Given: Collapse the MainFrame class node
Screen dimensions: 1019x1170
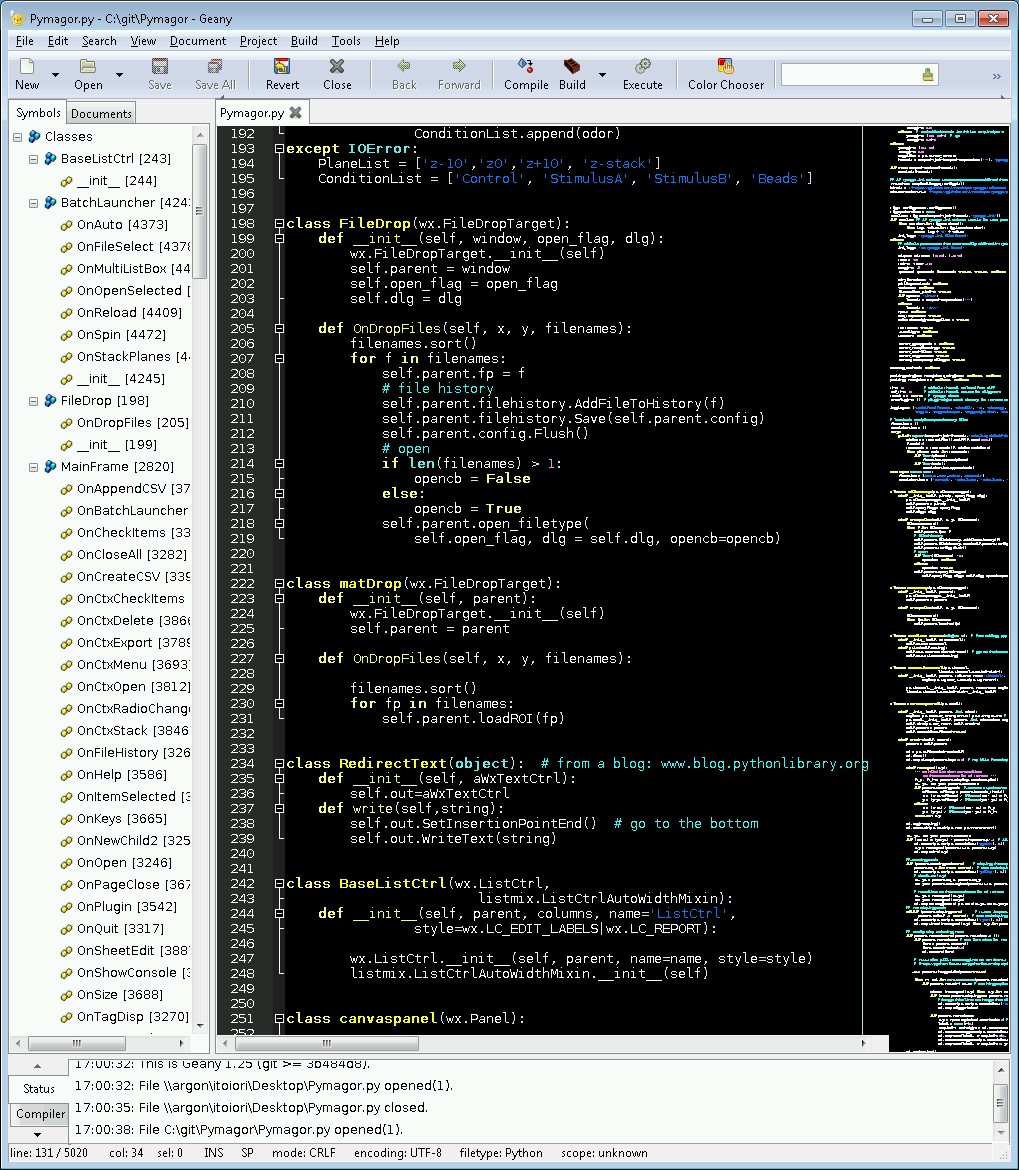Looking at the screenshot, I should tap(34, 467).
